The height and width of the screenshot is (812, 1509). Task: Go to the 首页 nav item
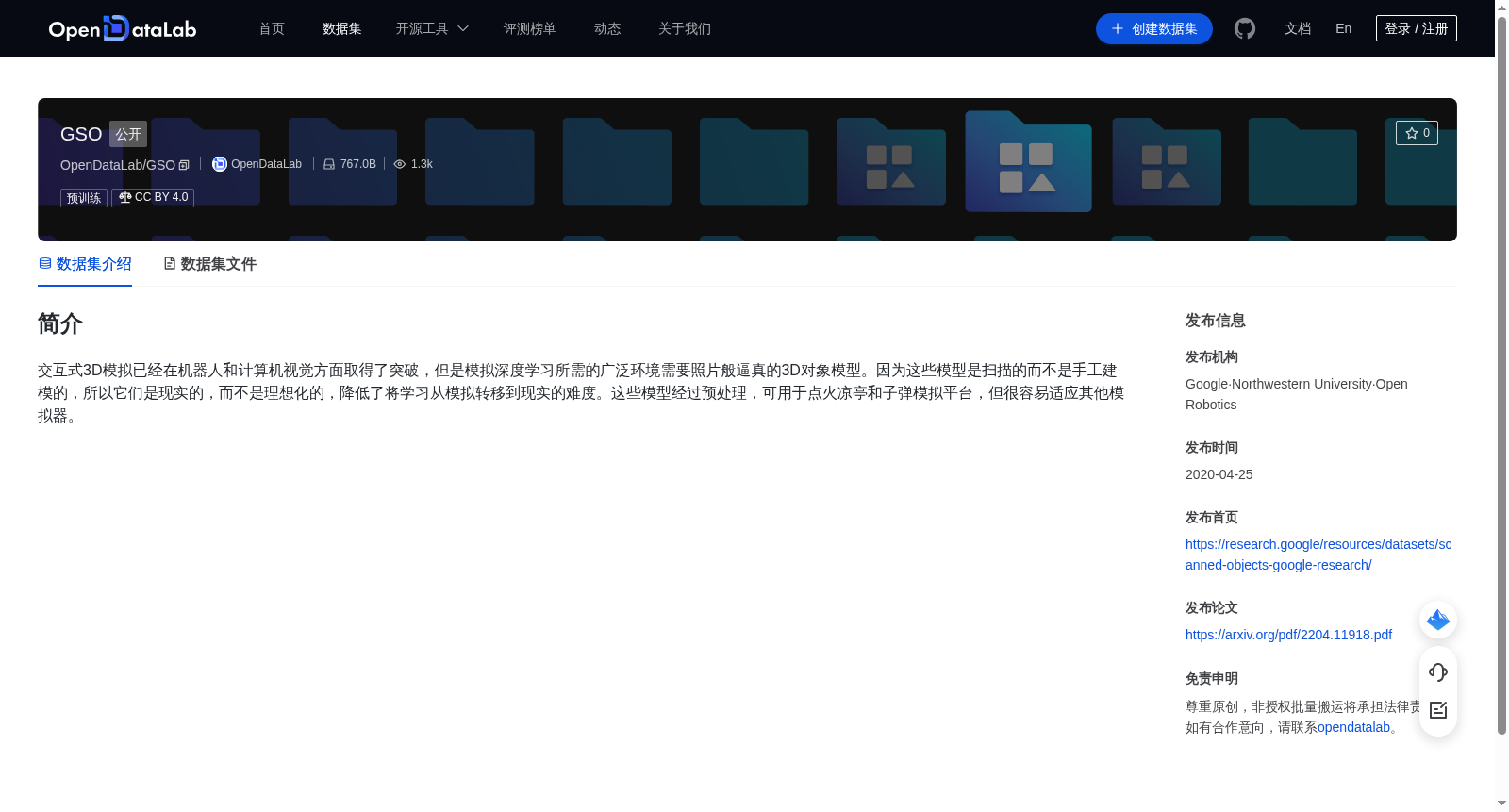tap(272, 28)
